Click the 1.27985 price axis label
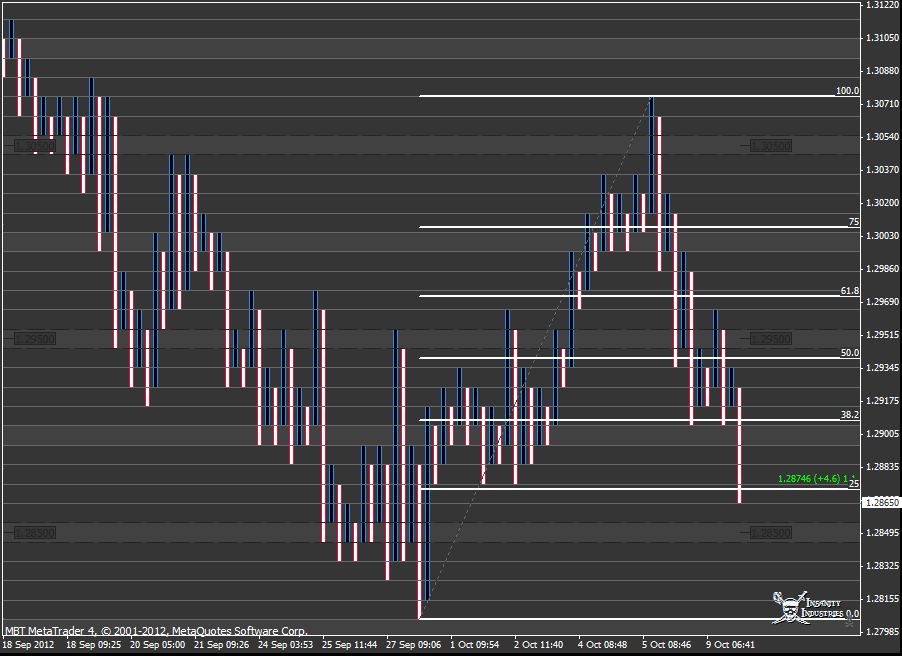The image size is (902, 656). click(x=882, y=631)
